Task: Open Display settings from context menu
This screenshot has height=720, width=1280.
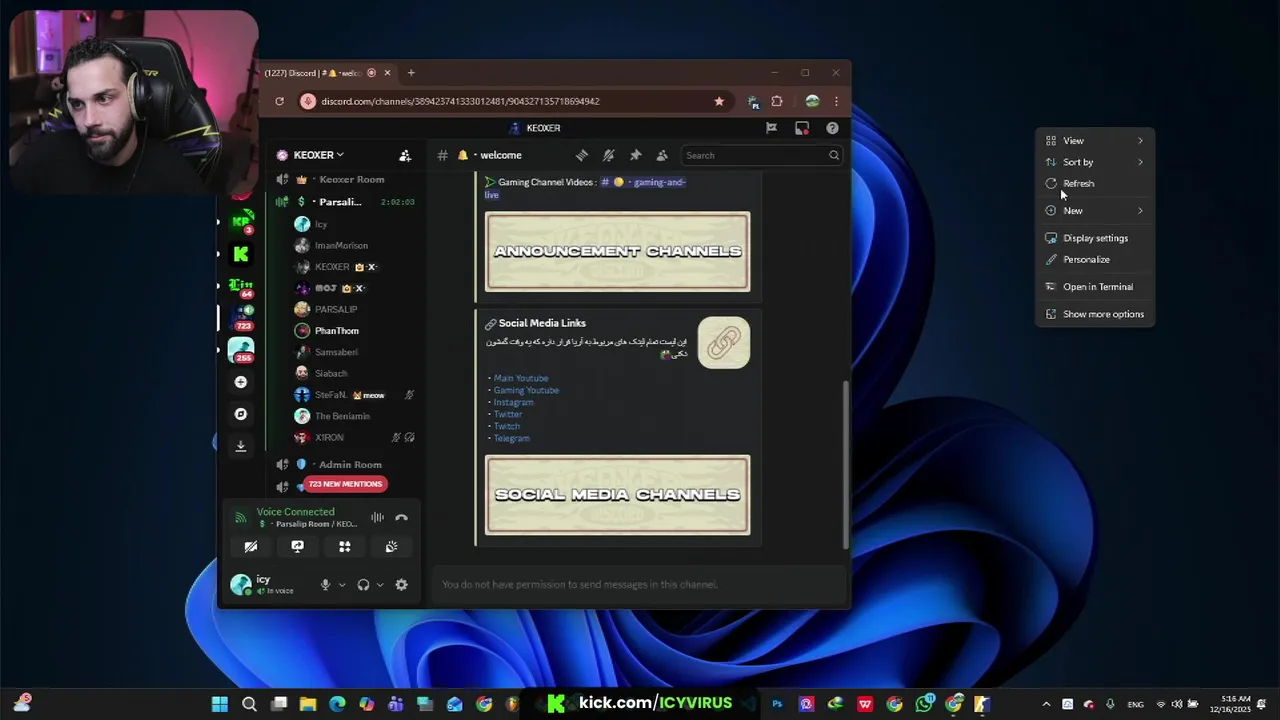Action: coord(1095,238)
